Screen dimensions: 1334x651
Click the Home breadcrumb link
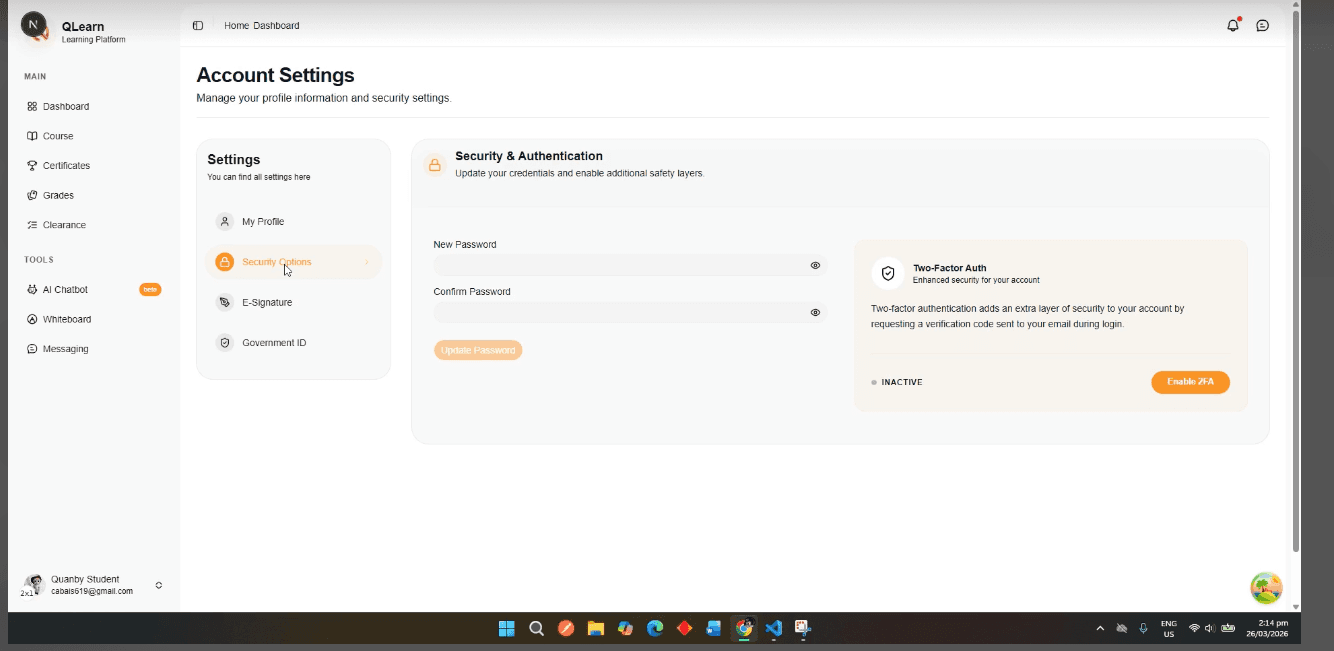click(x=236, y=25)
